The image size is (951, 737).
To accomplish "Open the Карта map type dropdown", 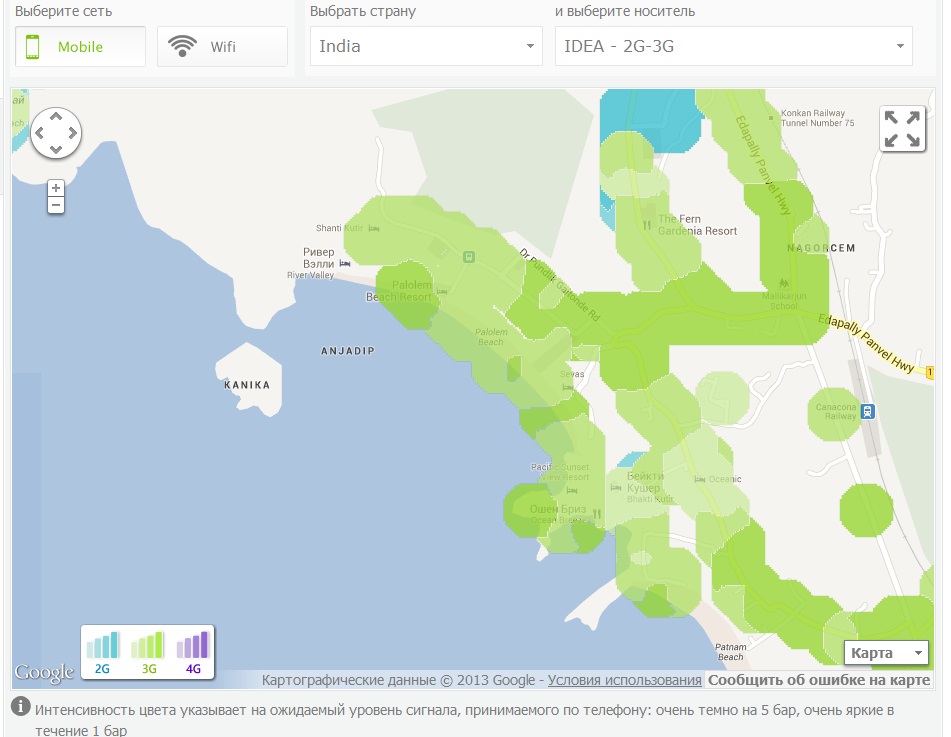I will 886,653.
